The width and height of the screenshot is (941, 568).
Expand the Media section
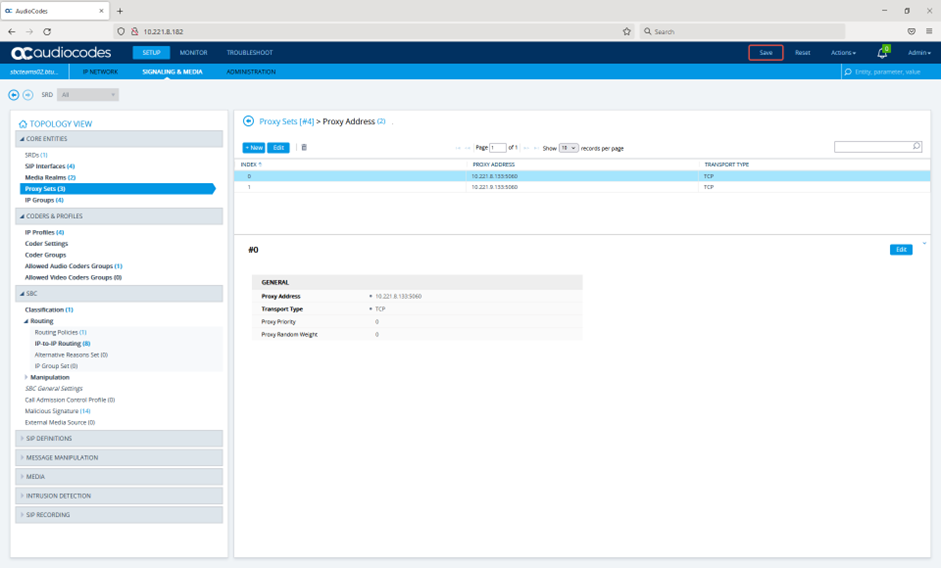119,477
